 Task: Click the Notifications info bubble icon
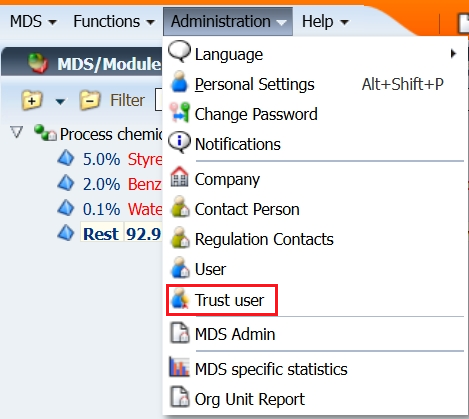coord(179,142)
